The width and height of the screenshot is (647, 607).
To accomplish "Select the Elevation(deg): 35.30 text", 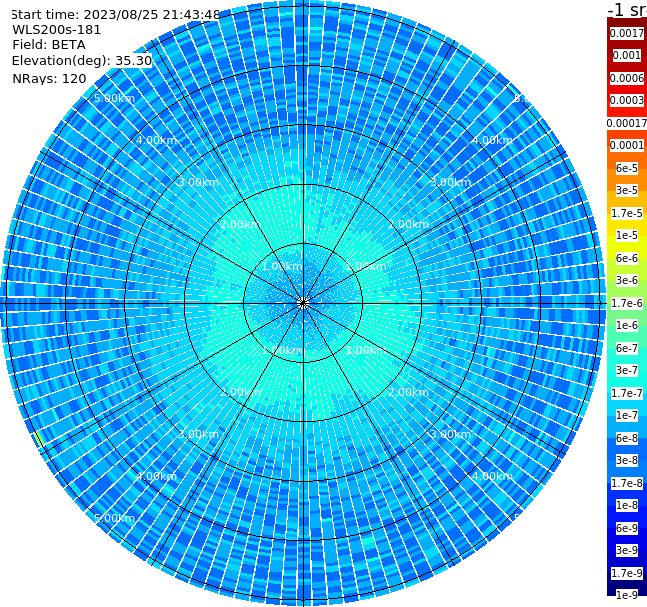I will click(82, 61).
